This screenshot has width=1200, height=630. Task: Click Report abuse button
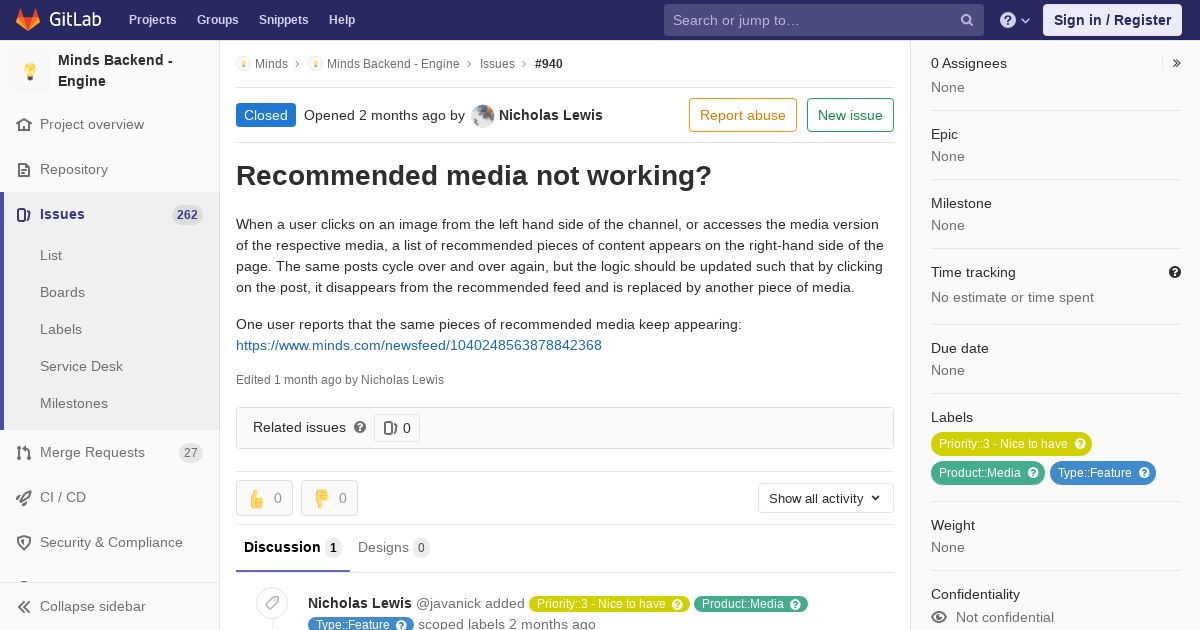[x=743, y=115]
